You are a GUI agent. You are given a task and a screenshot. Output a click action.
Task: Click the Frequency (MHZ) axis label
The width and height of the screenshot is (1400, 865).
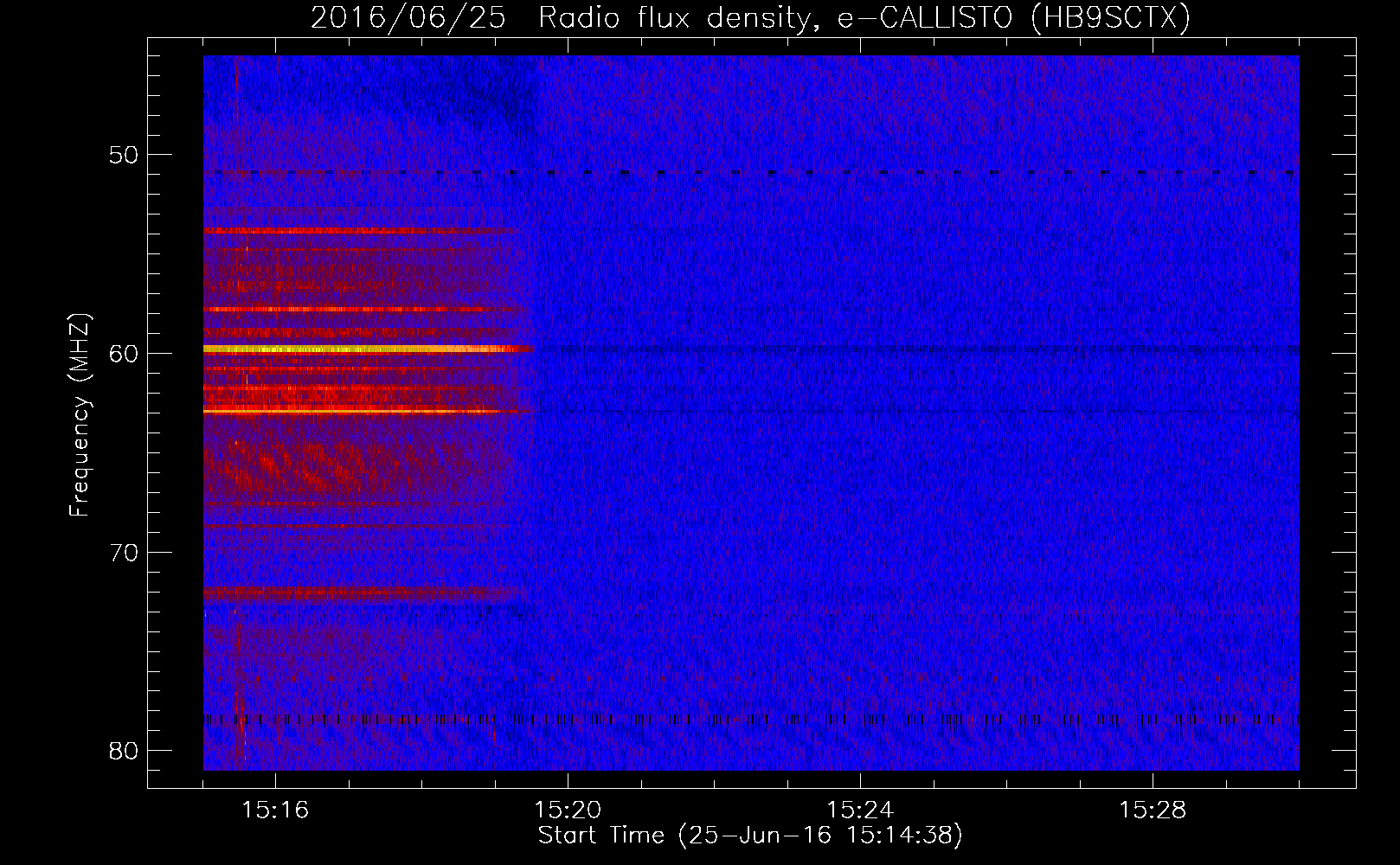(x=80, y=415)
